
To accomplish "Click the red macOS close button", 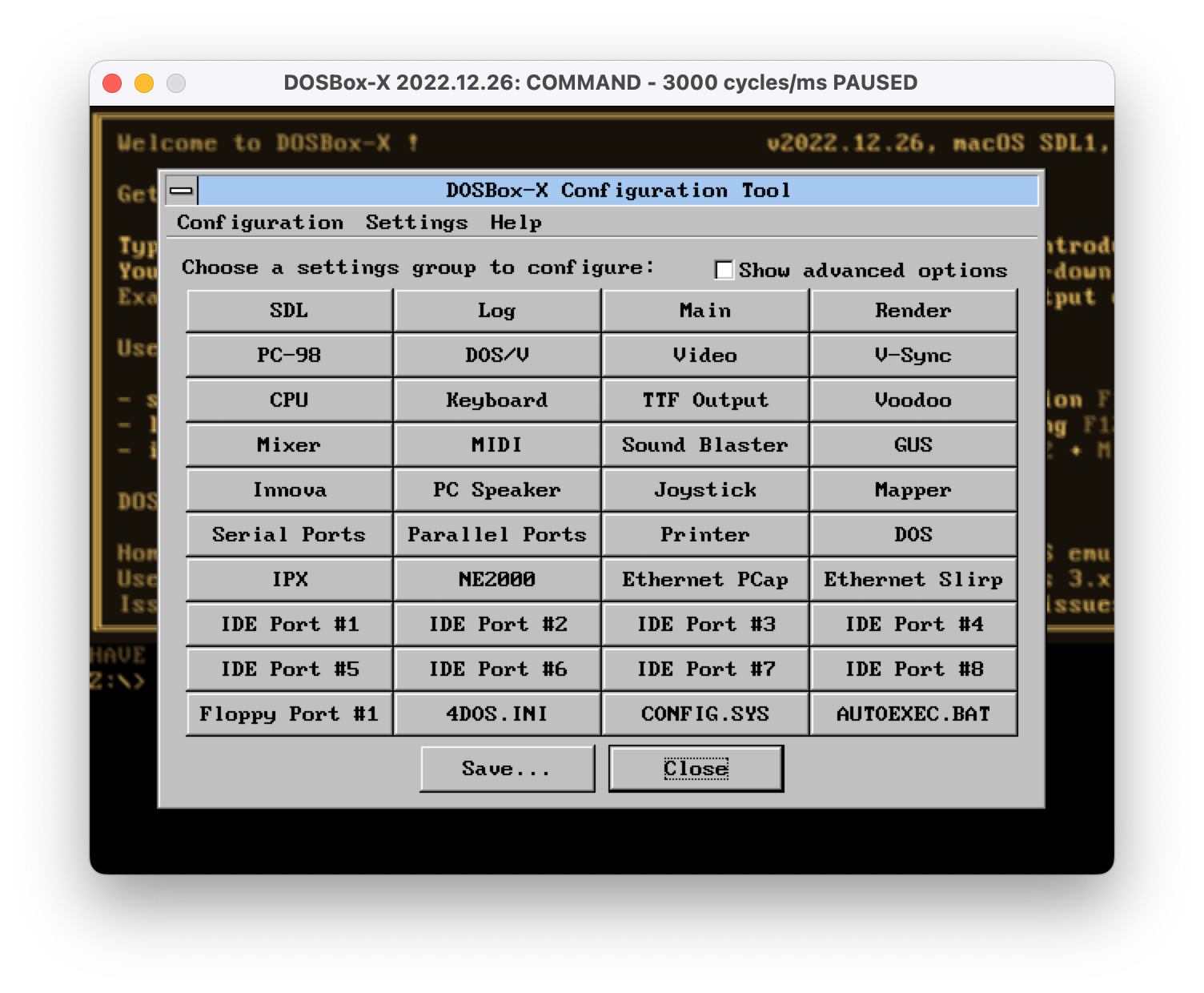I will (112, 83).
